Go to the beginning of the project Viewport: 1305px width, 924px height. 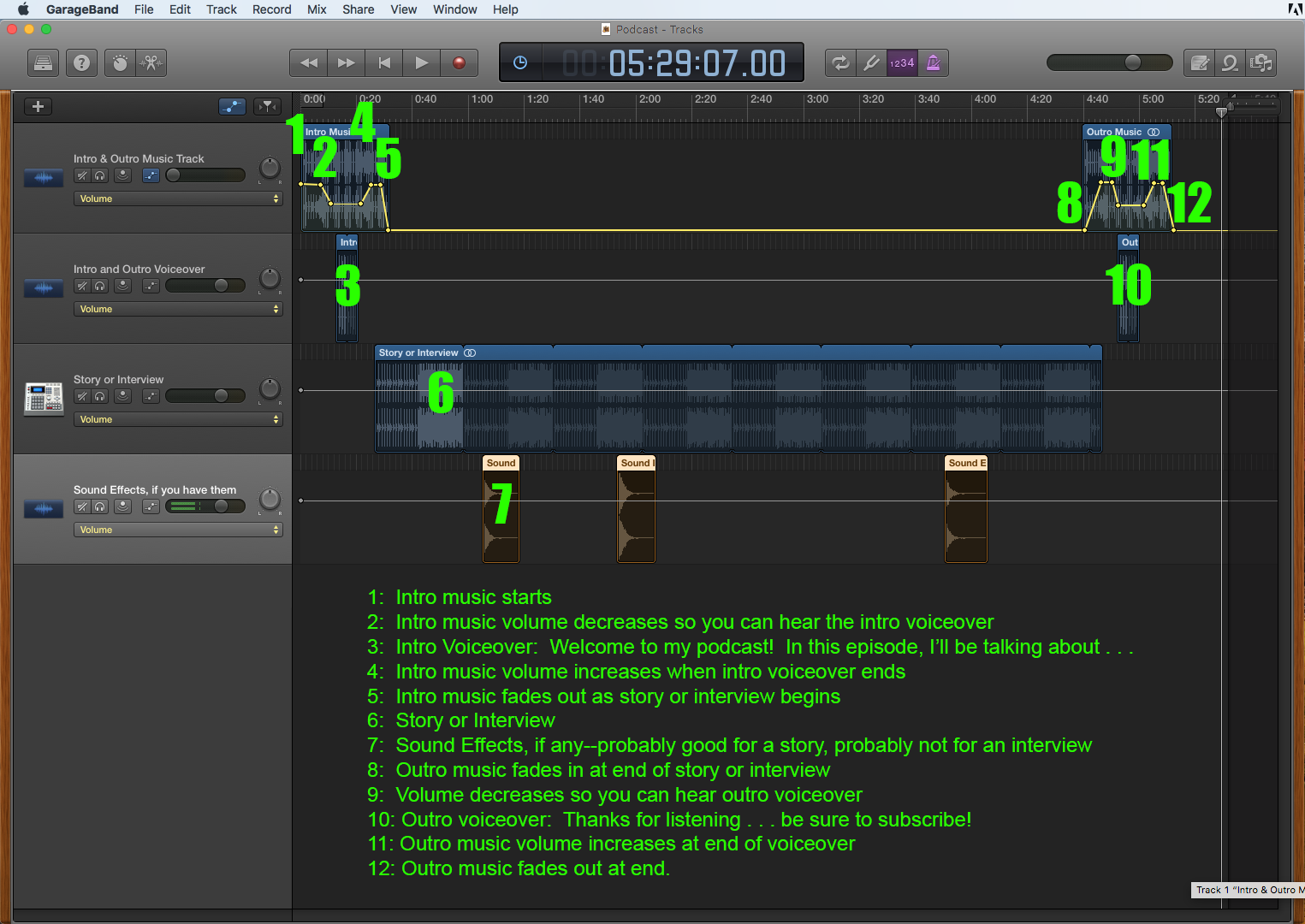[384, 62]
